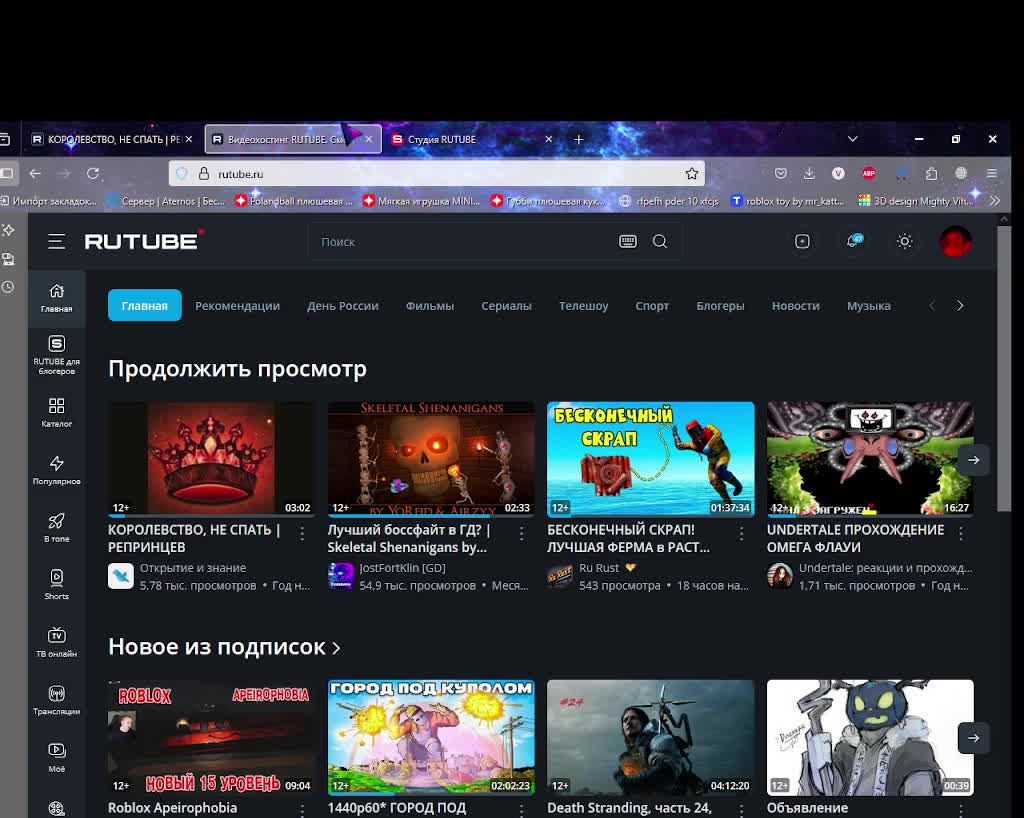Viewport: 1024px width, 818px height.
Task: Open Моё in the sidebar
Action: tap(57, 757)
